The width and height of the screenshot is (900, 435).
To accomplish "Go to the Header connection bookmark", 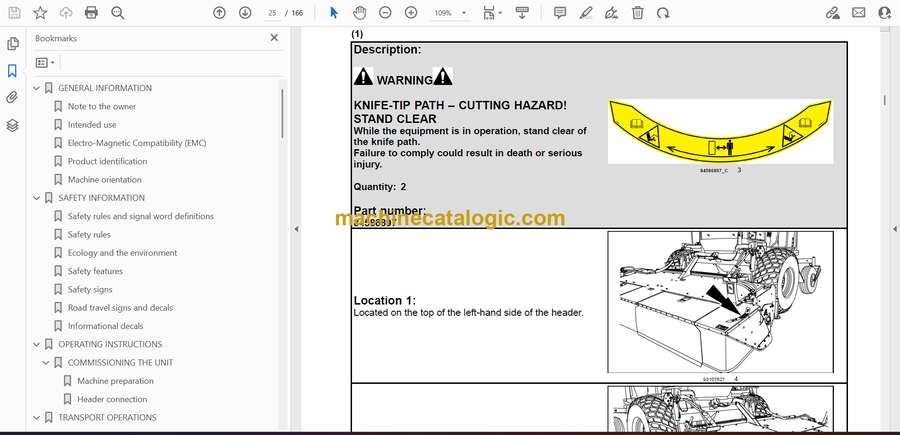I will point(112,399).
